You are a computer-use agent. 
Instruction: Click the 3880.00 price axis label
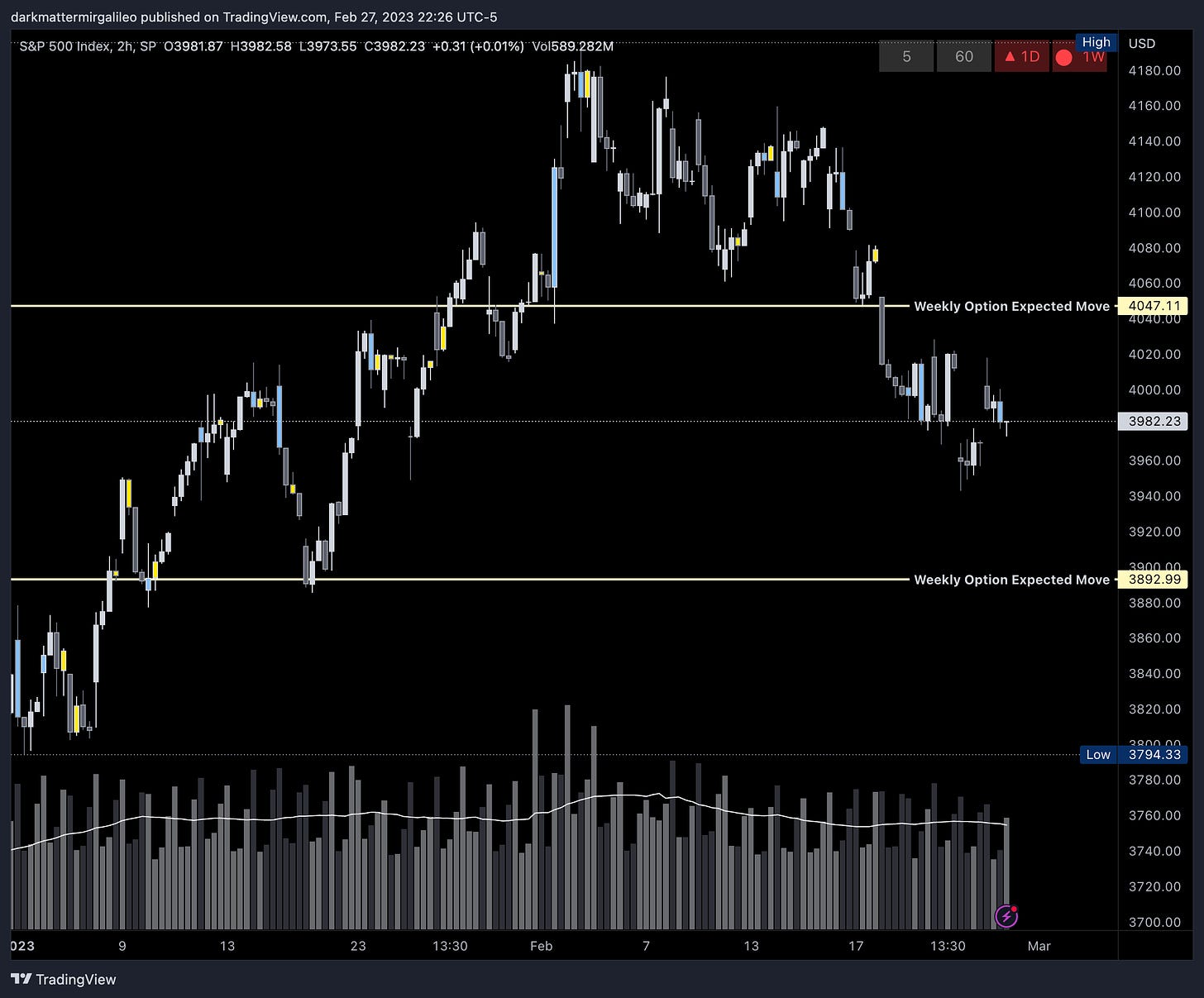[1154, 603]
